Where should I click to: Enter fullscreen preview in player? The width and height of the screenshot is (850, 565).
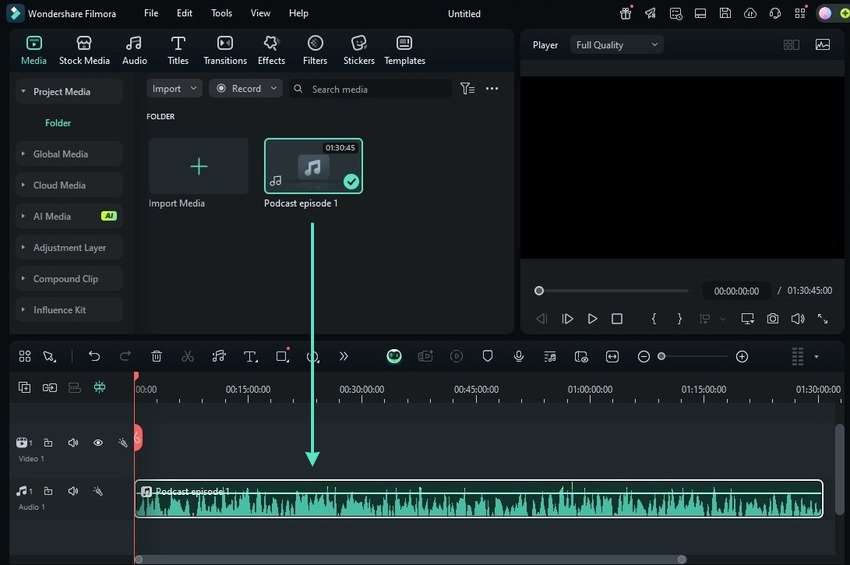pos(822,319)
